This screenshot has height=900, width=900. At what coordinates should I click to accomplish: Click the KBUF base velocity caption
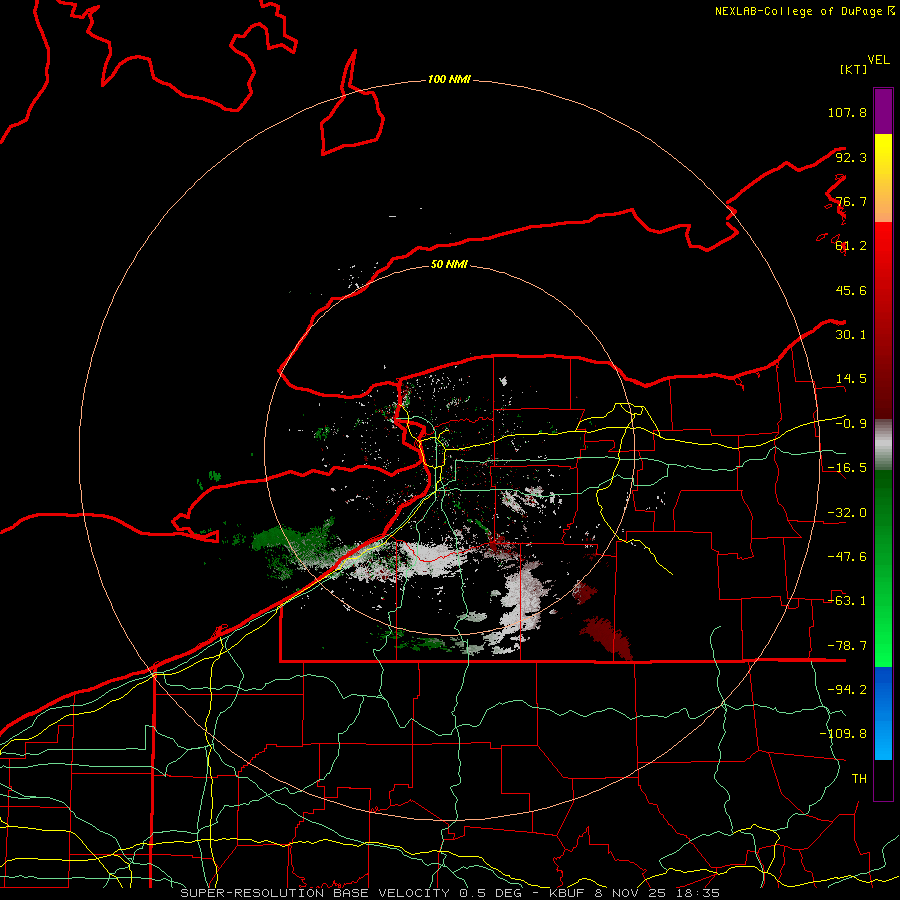450,893
